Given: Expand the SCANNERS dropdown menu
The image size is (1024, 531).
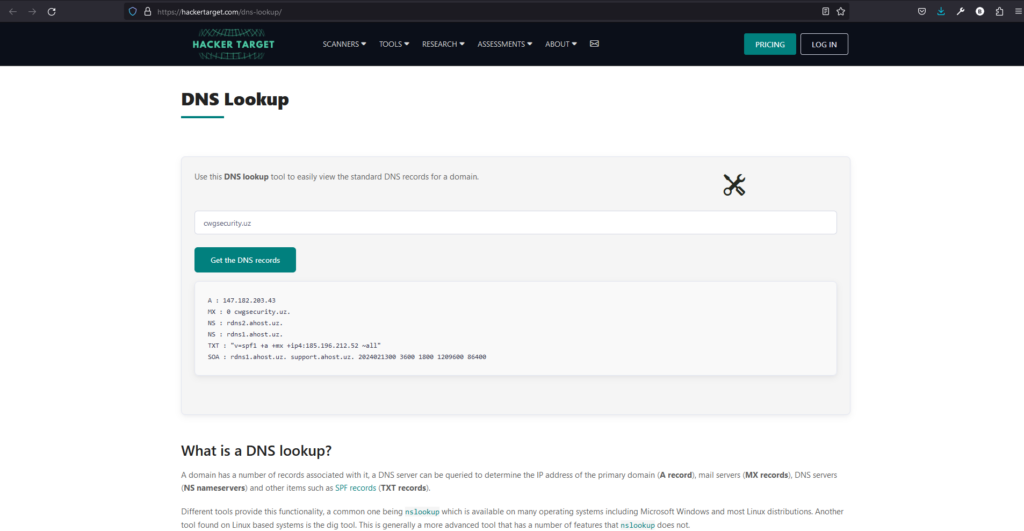Looking at the screenshot, I should pyautogui.click(x=344, y=44).
